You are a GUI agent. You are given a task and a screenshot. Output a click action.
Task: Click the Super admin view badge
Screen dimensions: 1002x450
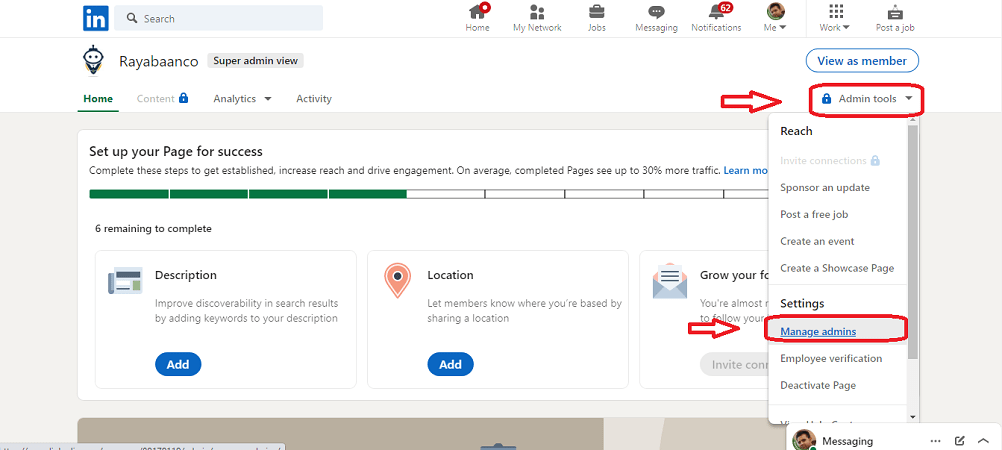pyautogui.click(x=256, y=61)
